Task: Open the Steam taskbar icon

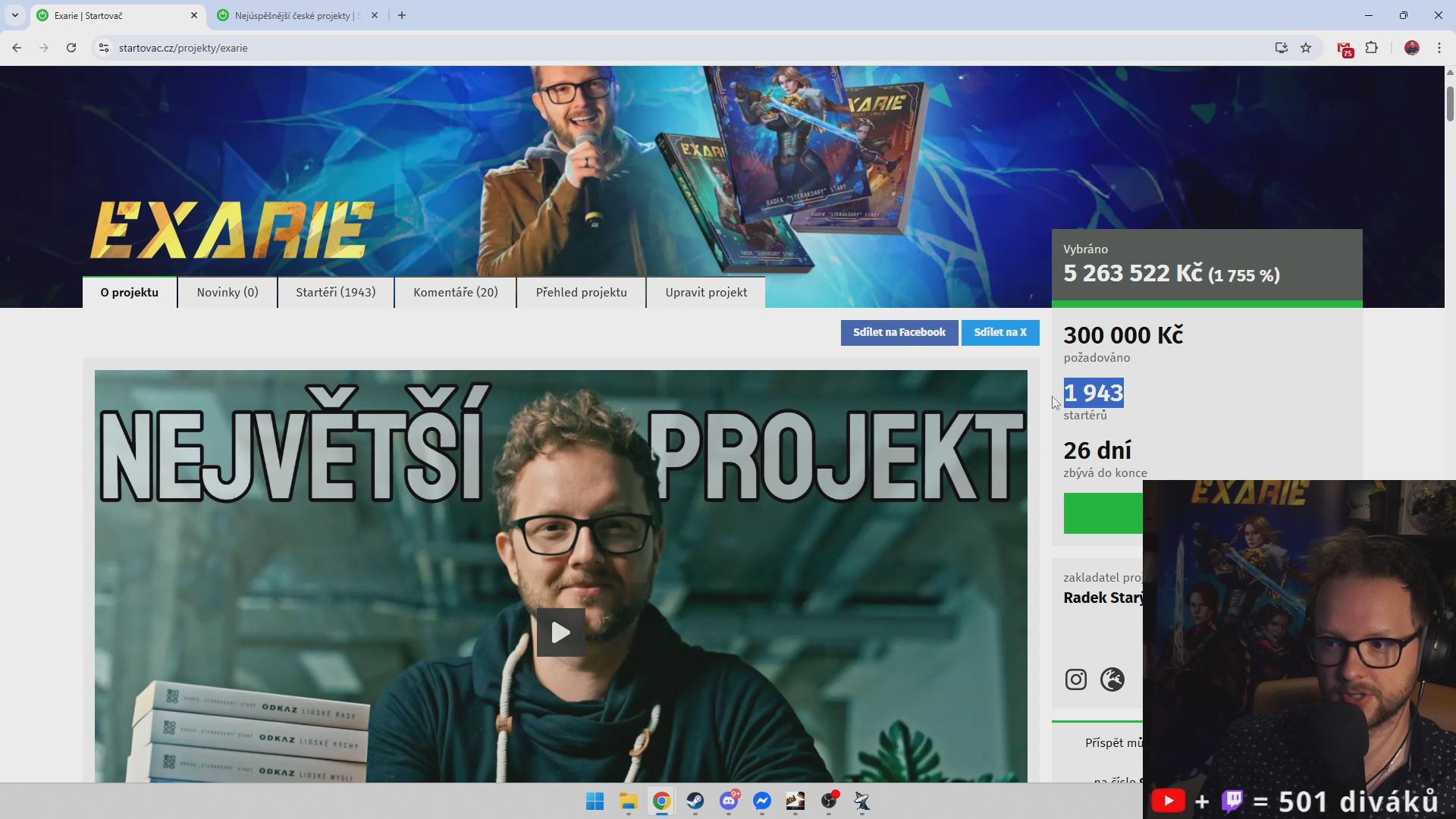Action: coord(695,802)
